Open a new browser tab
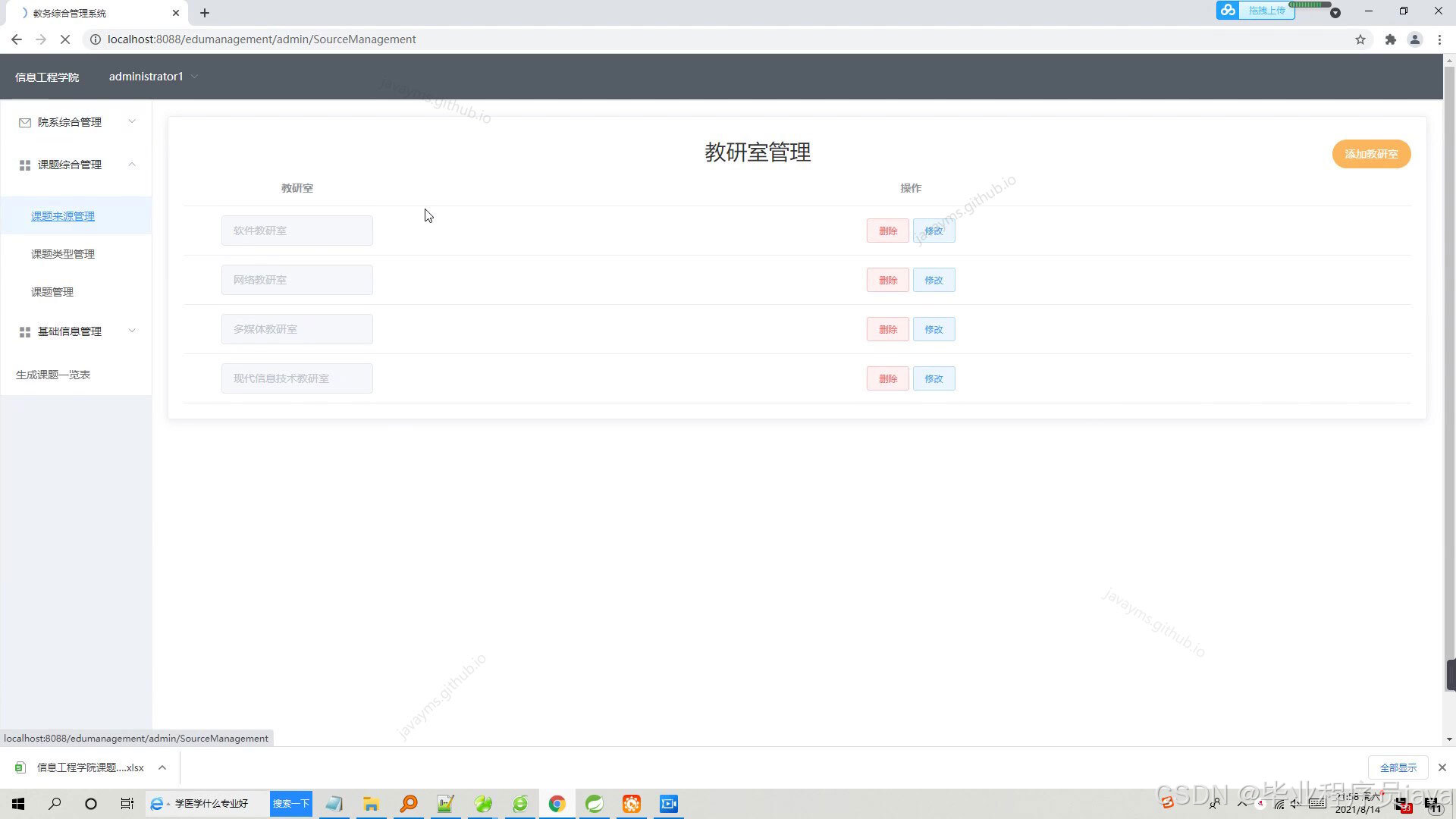The height and width of the screenshot is (819, 1456). tap(205, 13)
